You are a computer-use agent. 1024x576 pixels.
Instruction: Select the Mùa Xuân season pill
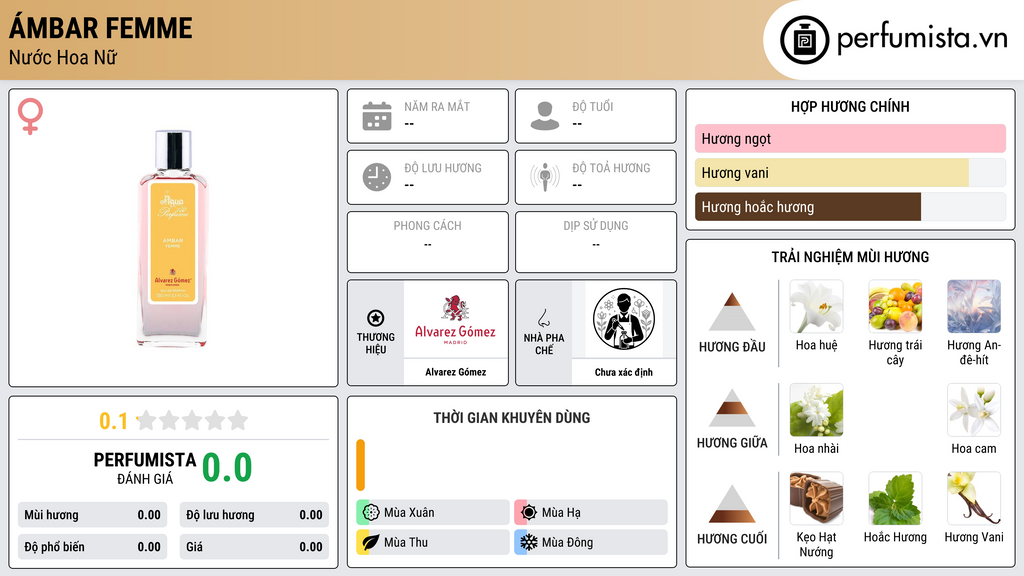(433, 513)
